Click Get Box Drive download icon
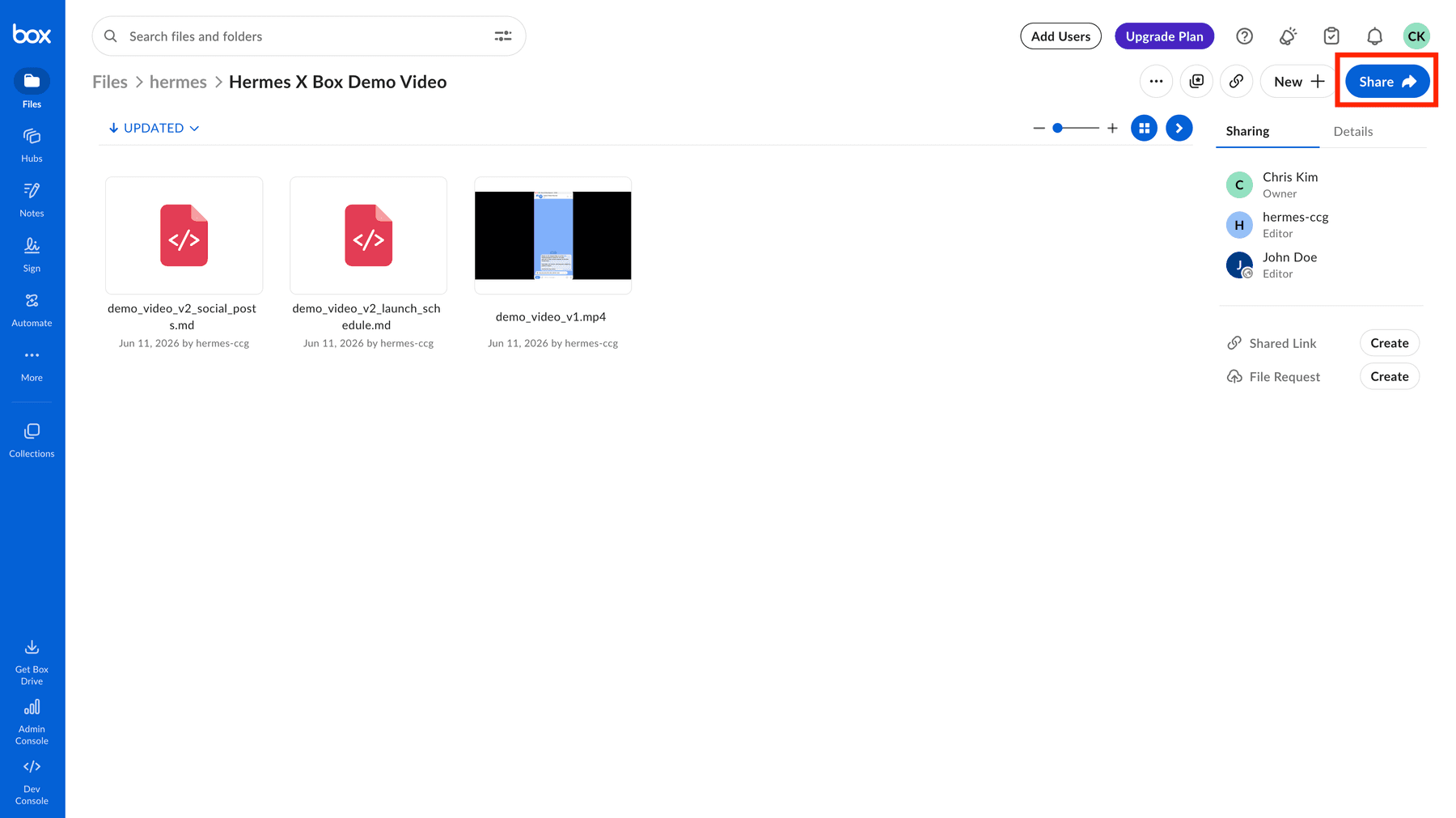 [32, 646]
